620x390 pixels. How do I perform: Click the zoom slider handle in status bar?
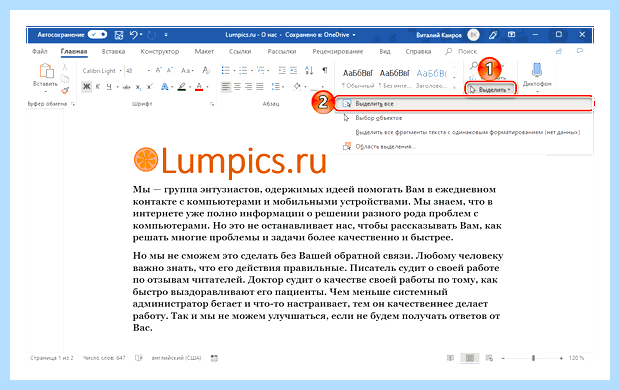[533, 358]
